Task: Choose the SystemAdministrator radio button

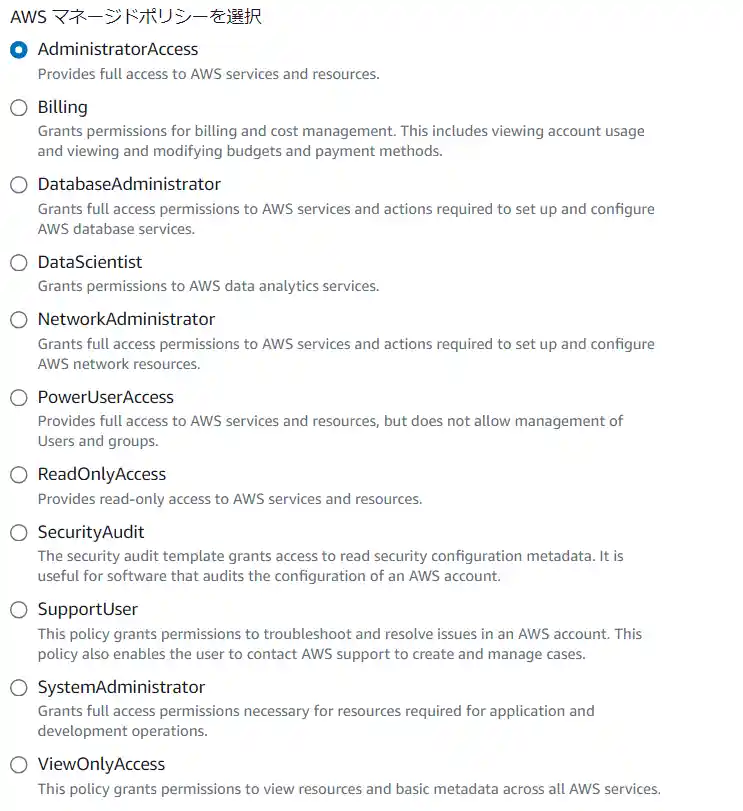Action: [19, 688]
